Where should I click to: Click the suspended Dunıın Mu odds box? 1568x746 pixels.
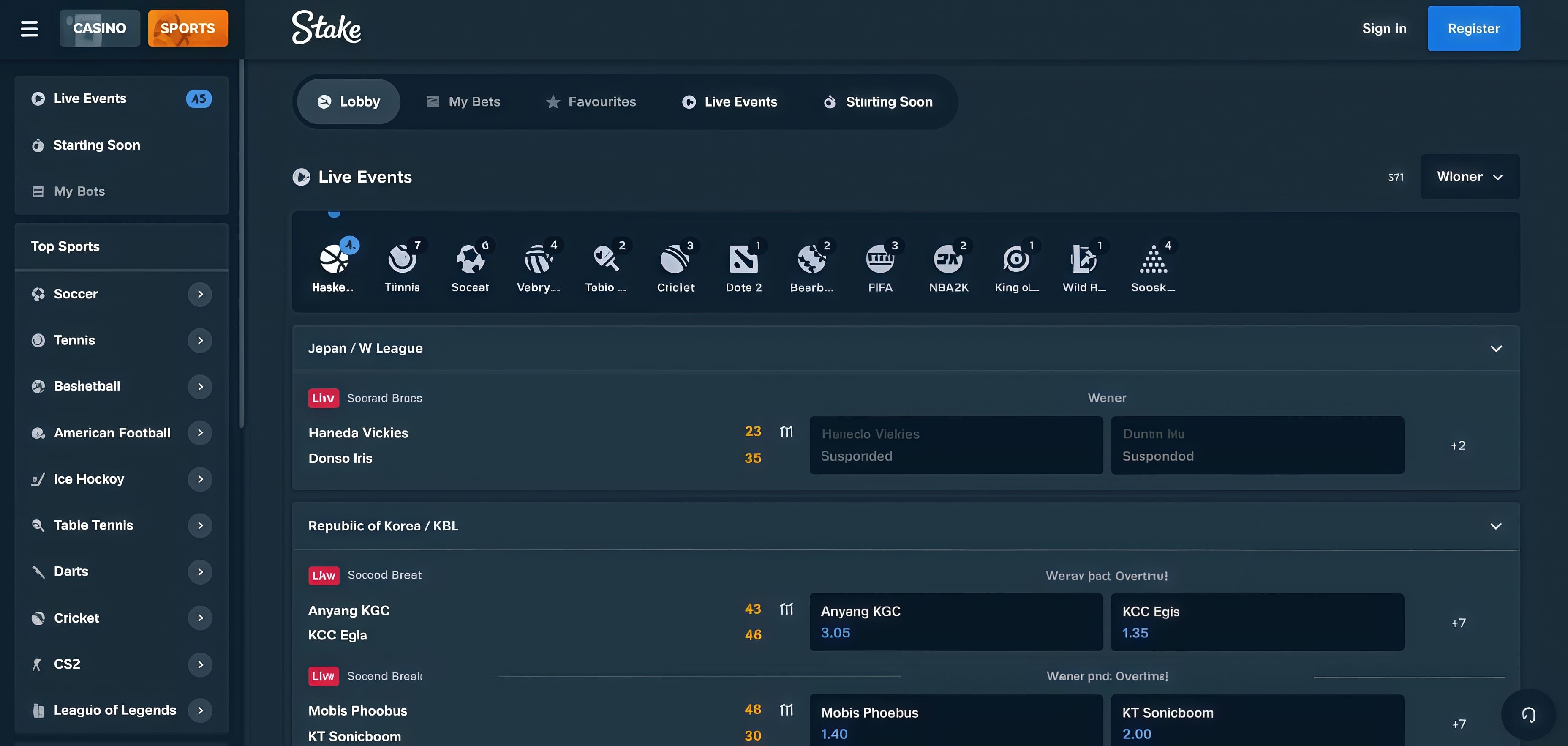[1258, 445]
